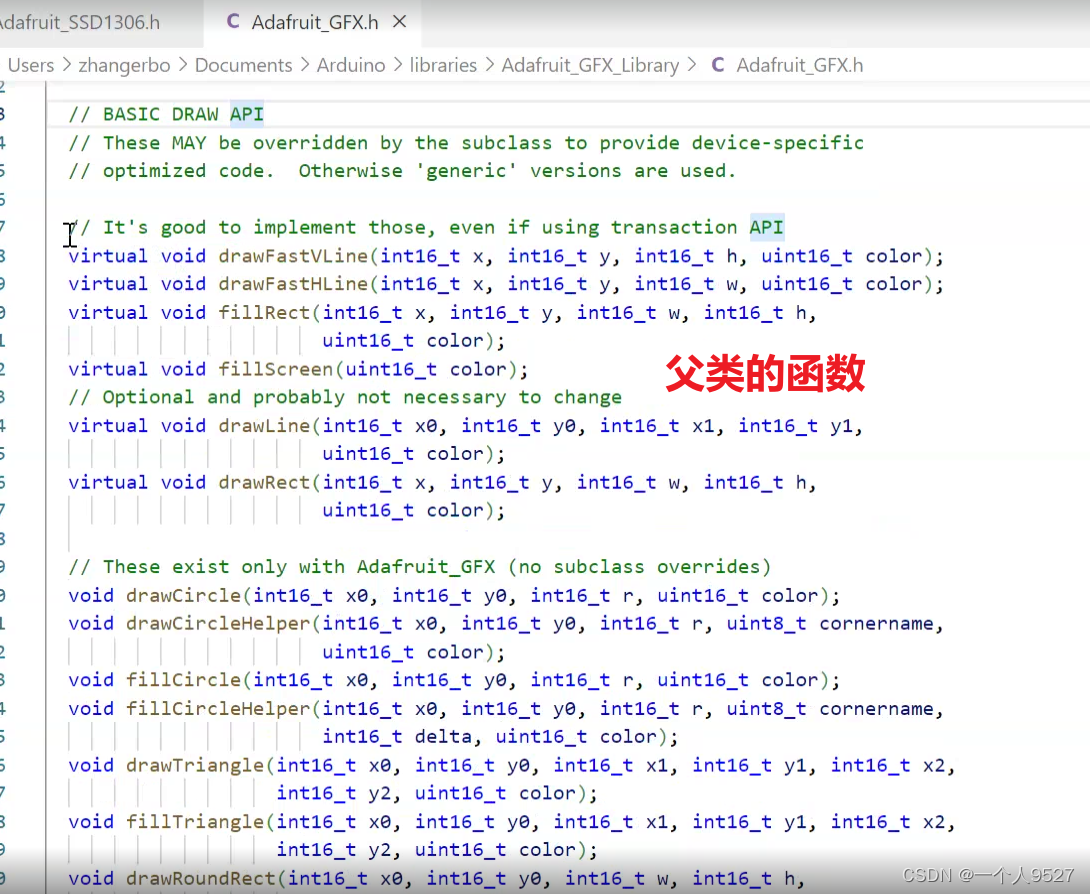Click the drawLine function name
1090x894 pixels.
(x=264, y=425)
